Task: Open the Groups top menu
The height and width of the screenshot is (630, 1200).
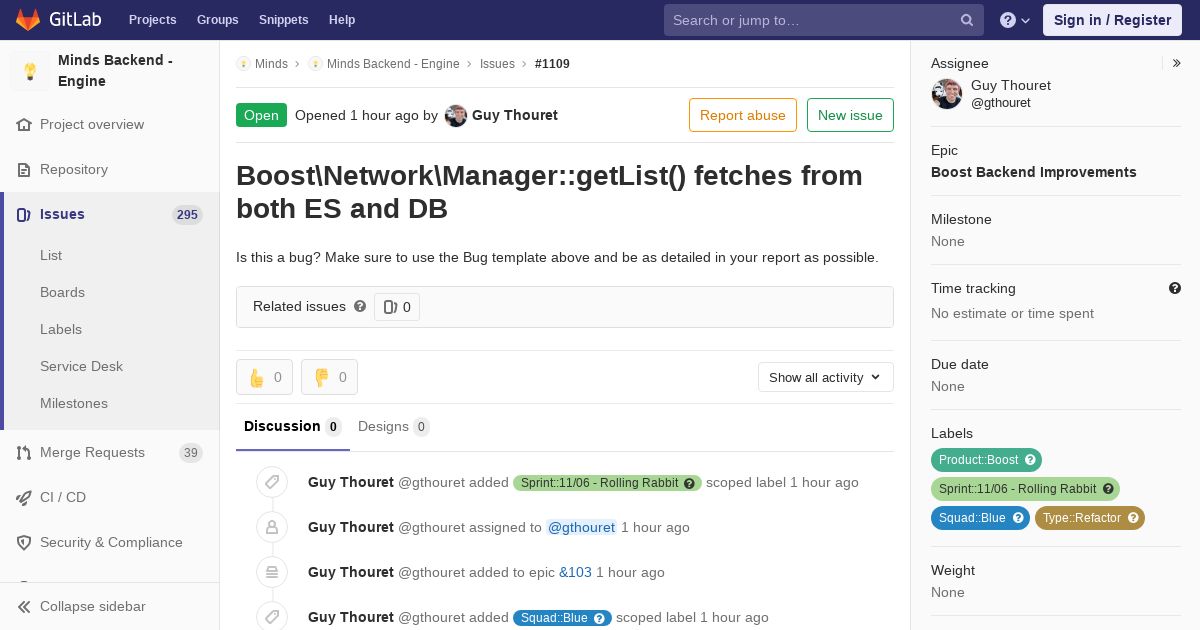Action: pyautogui.click(x=218, y=20)
